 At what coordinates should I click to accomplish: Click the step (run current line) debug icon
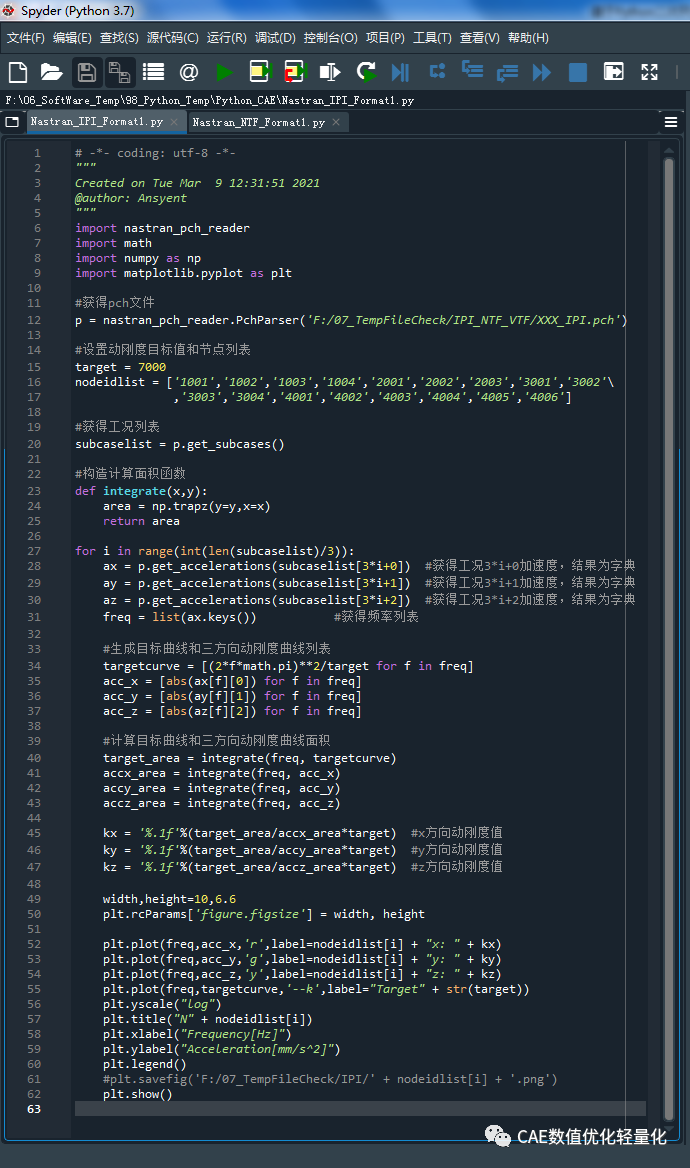pos(437,72)
